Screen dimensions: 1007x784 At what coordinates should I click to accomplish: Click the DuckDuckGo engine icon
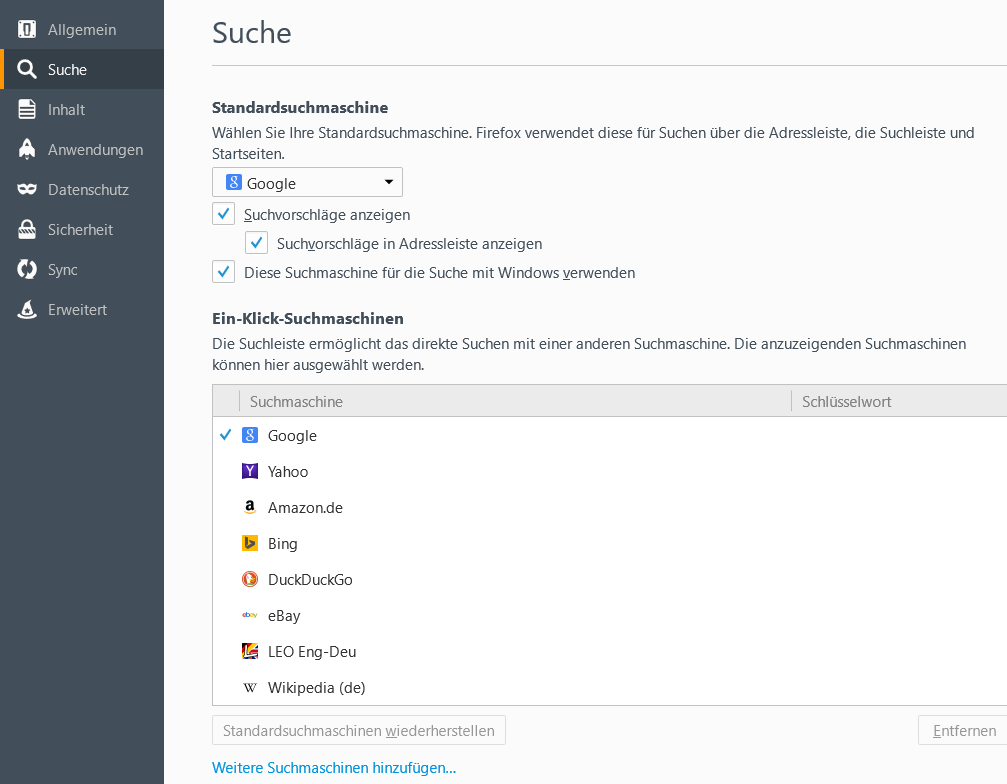pyautogui.click(x=250, y=580)
